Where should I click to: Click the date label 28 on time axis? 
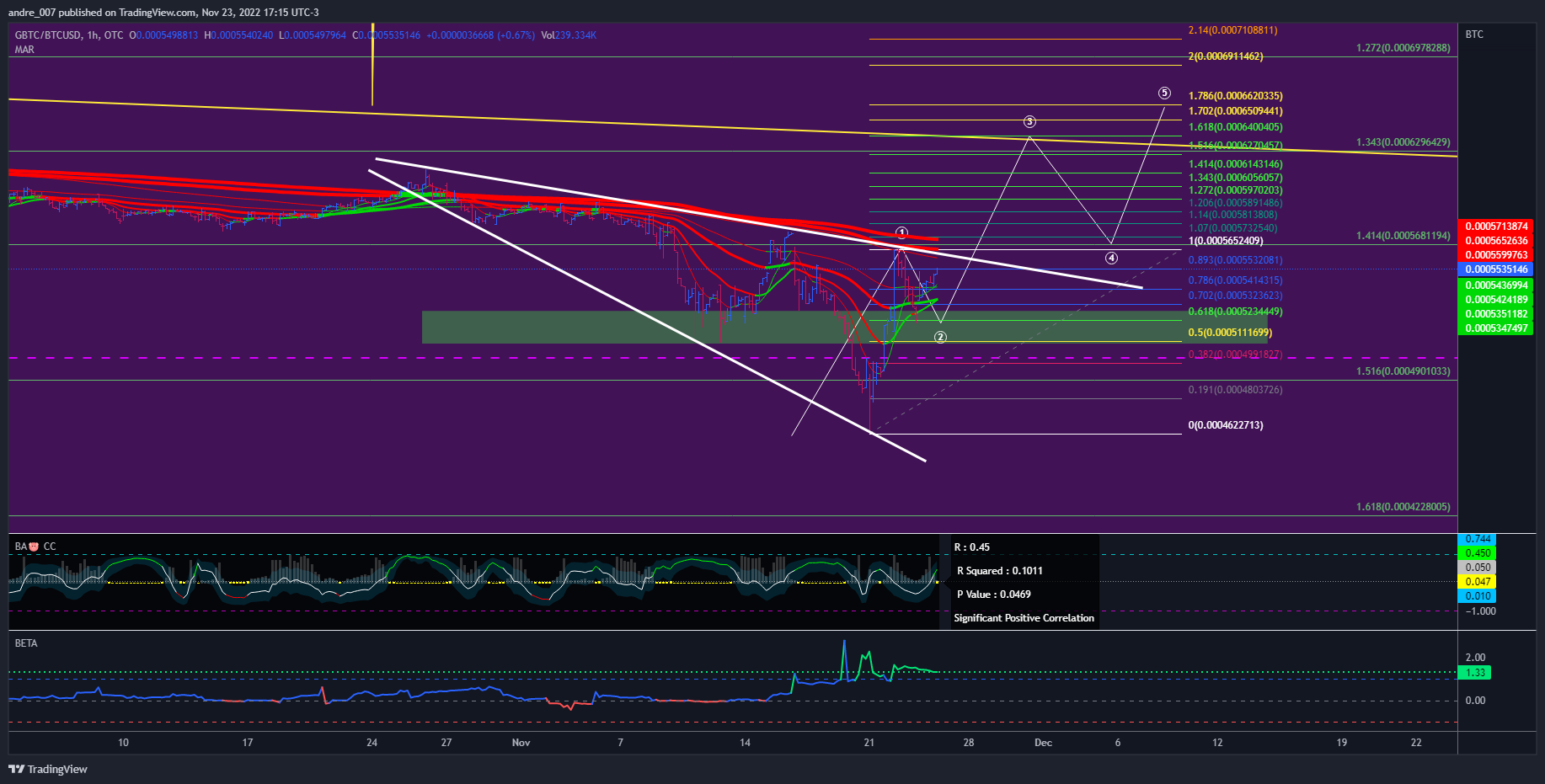pos(969,743)
